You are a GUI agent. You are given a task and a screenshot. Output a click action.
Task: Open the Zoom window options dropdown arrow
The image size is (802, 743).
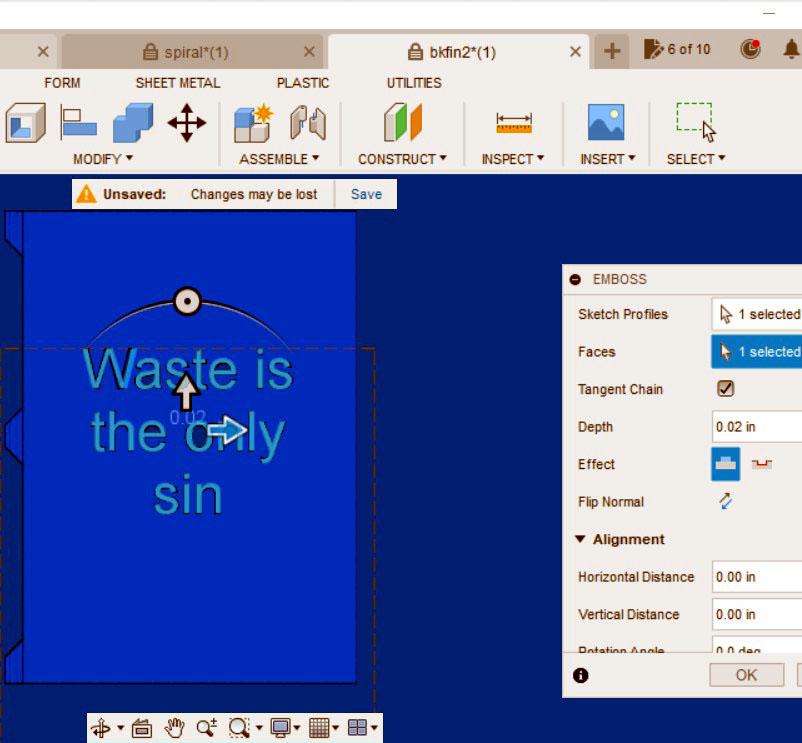click(259, 727)
